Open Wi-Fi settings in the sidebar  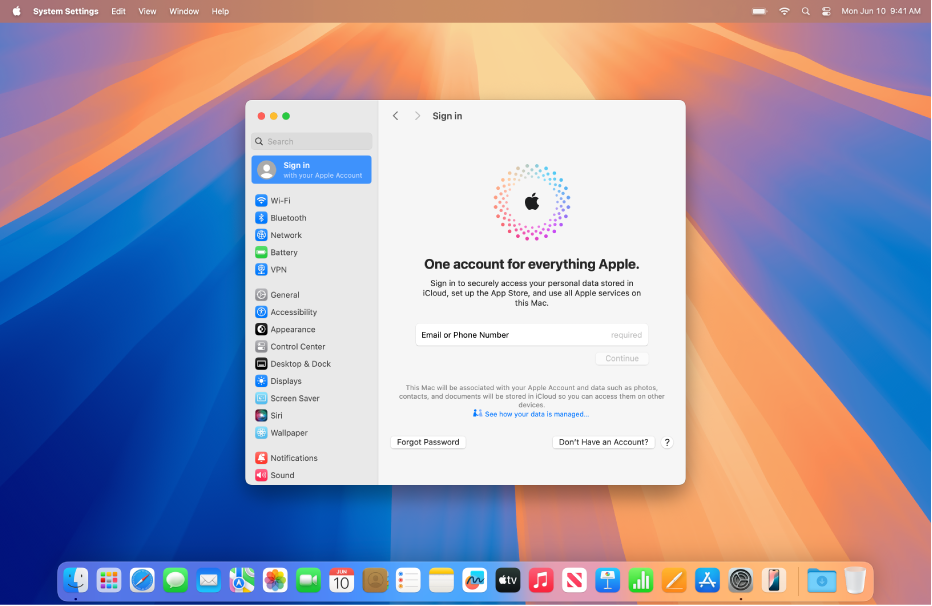click(x=283, y=200)
